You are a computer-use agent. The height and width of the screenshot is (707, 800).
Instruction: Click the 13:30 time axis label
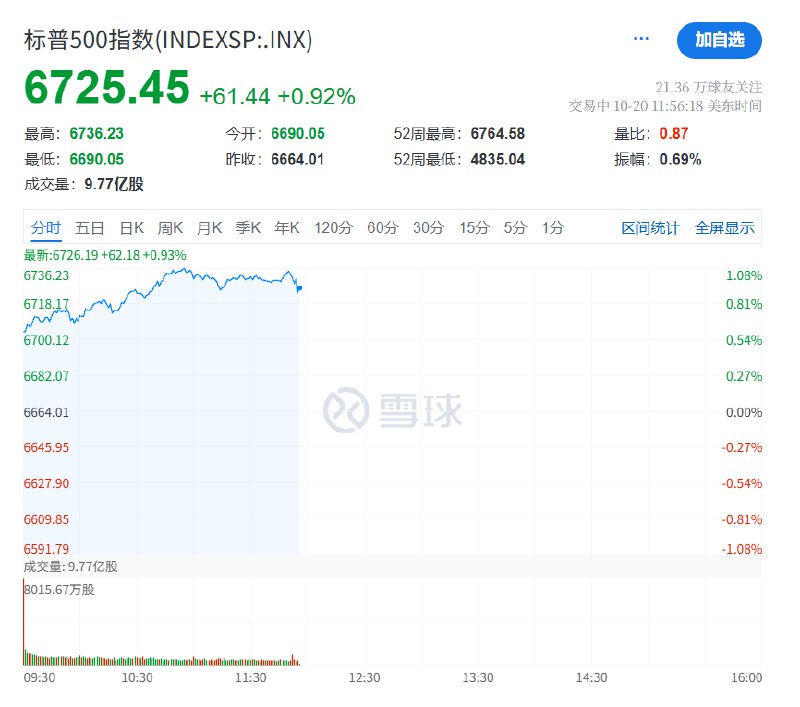coord(478,677)
